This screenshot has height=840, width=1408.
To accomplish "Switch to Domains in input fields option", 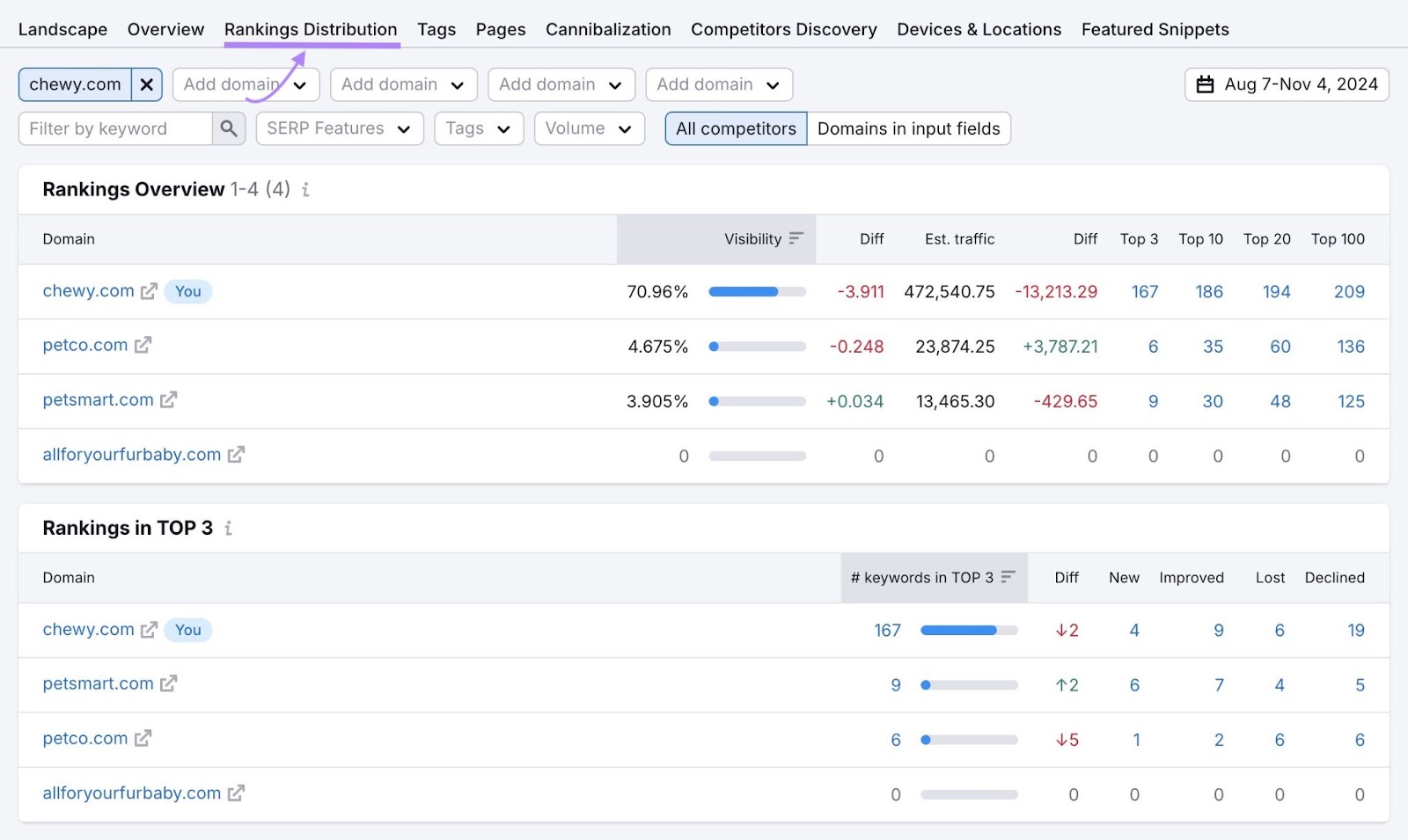I will [909, 128].
